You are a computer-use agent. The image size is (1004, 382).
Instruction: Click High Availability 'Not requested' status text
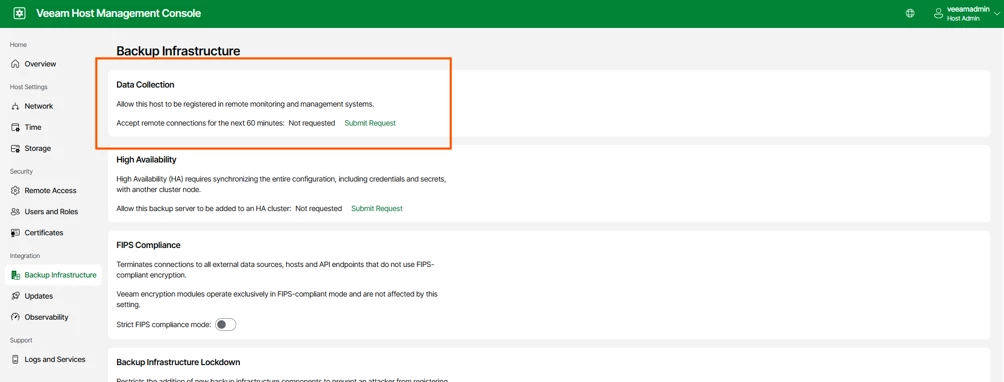point(318,209)
